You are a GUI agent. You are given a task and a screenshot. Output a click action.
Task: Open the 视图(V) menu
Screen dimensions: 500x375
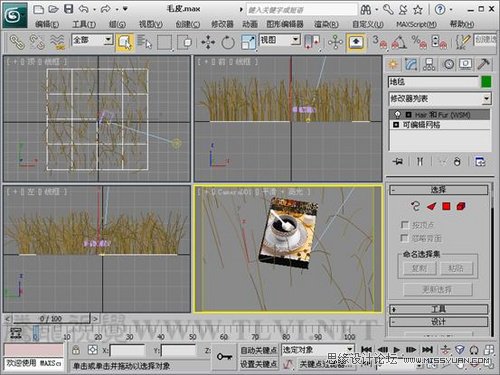(151, 24)
